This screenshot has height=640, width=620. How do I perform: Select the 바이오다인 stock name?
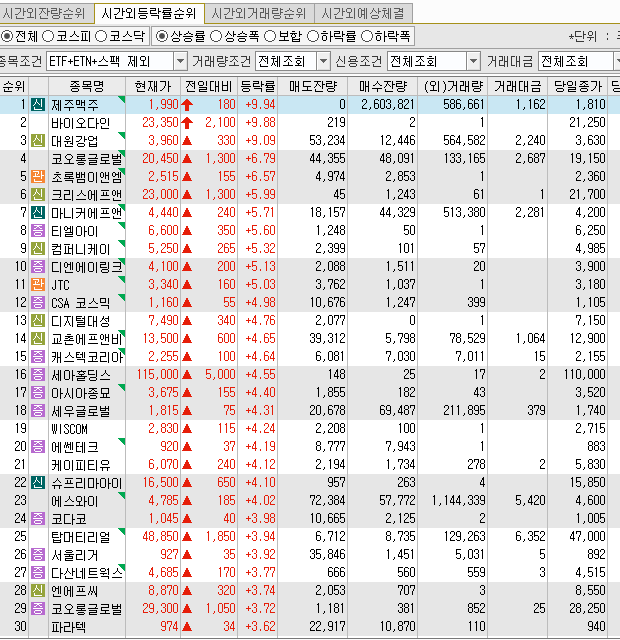[x=81, y=123]
